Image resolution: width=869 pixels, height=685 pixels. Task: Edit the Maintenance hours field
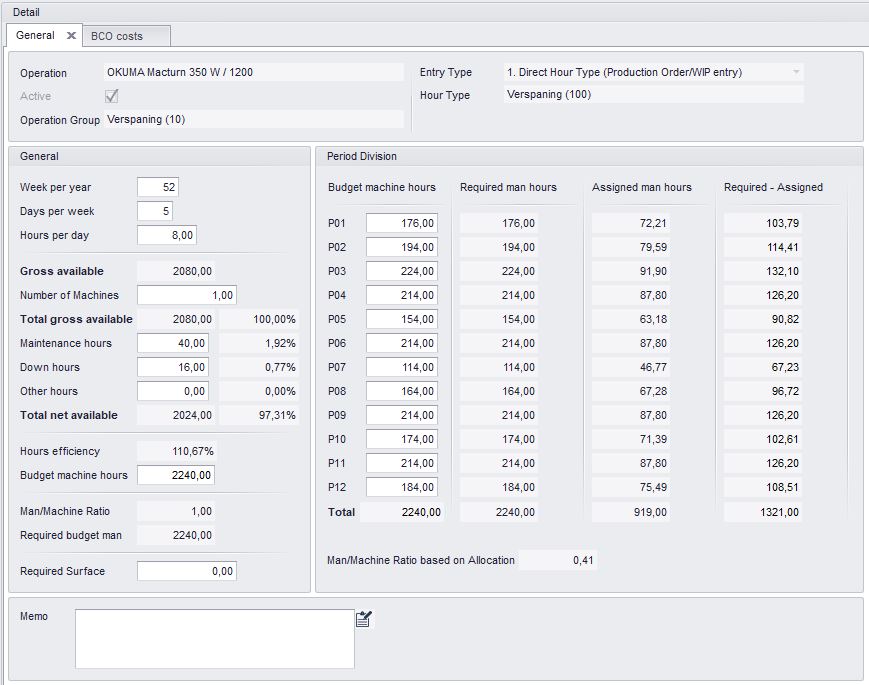(173, 343)
